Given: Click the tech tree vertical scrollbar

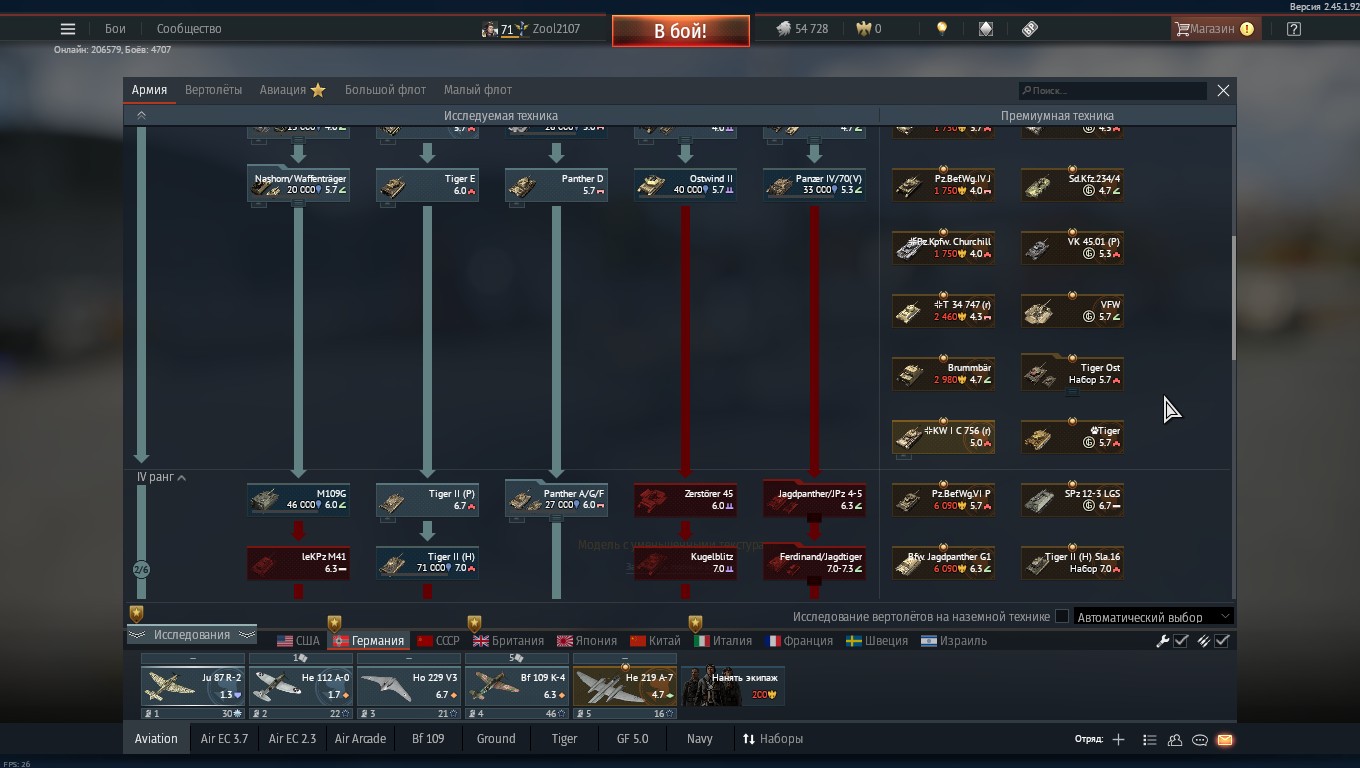Looking at the screenshot, I should [x=1233, y=298].
